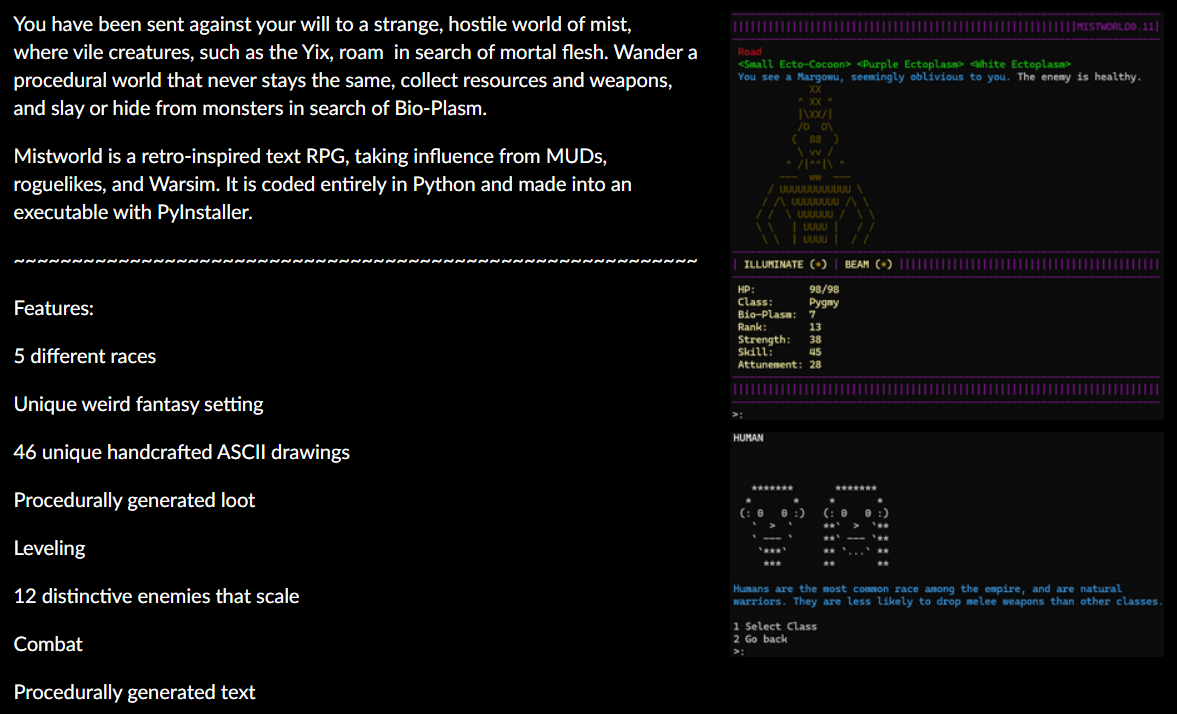Viewport: 1177px width, 714px height.
Task: Select 'Unique weird fantasy setting' text
Action: pyautogui.click(x=138, y=405)
